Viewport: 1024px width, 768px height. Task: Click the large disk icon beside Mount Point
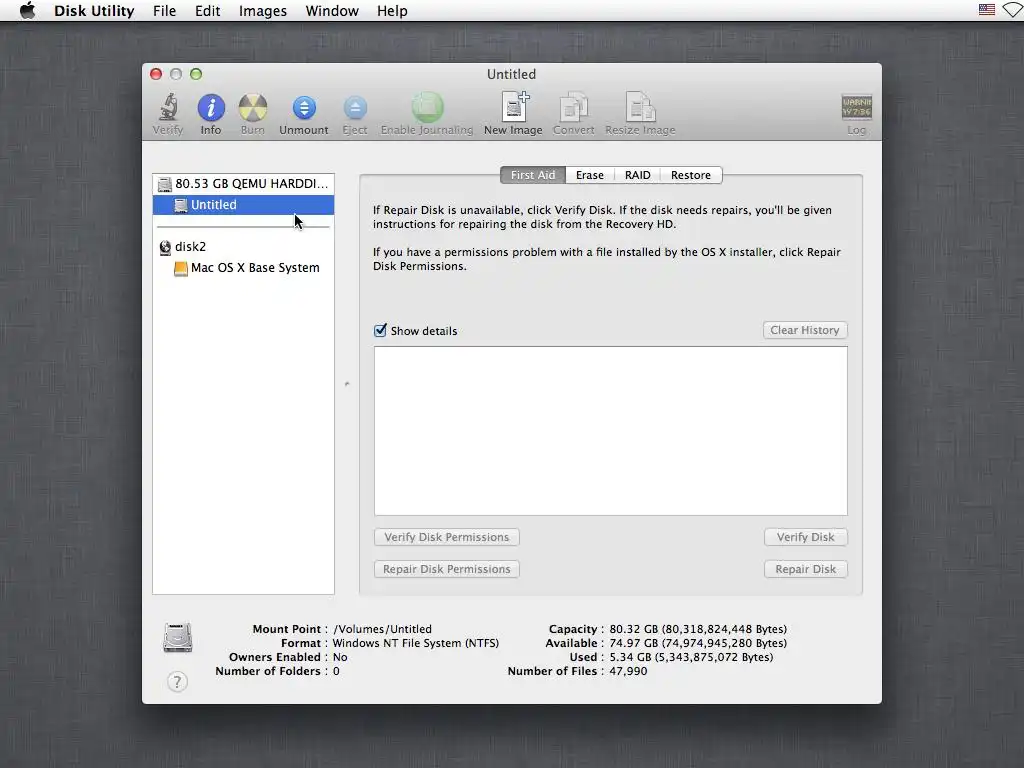tap(178, 637)
